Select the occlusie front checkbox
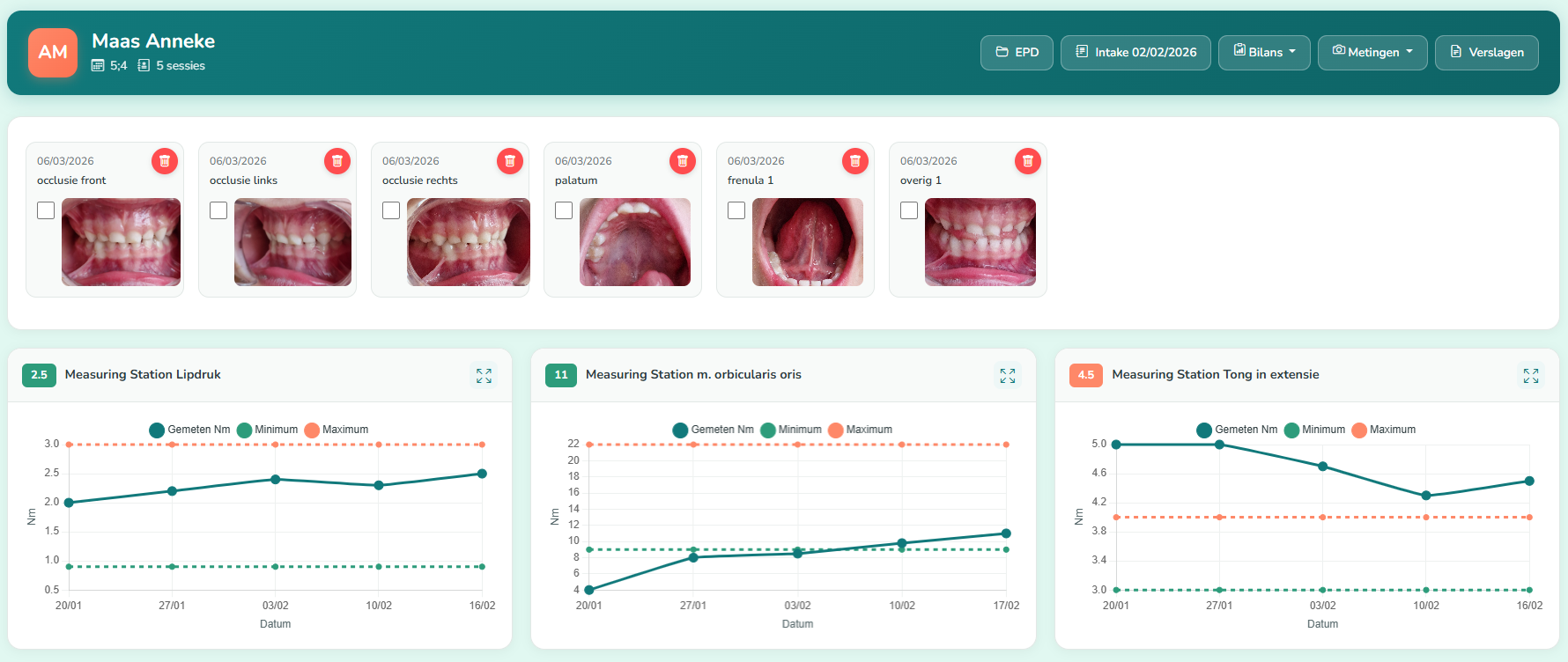Screen dimensions: 1568x662 click(46, 210)
